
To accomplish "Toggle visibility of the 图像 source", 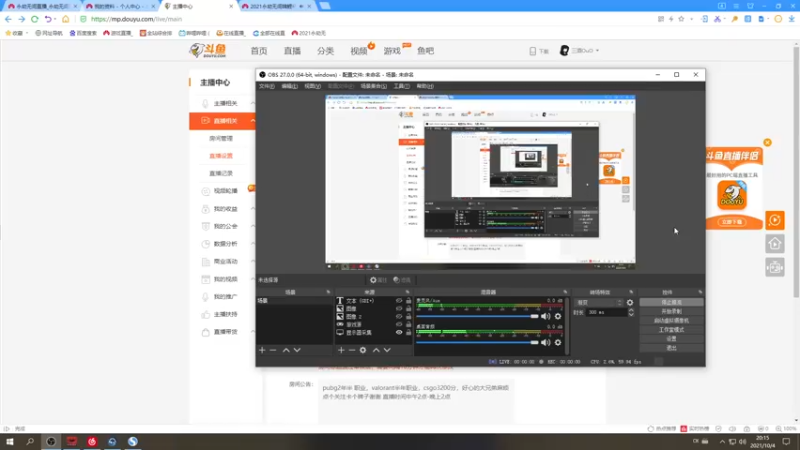I will [399, 309].
